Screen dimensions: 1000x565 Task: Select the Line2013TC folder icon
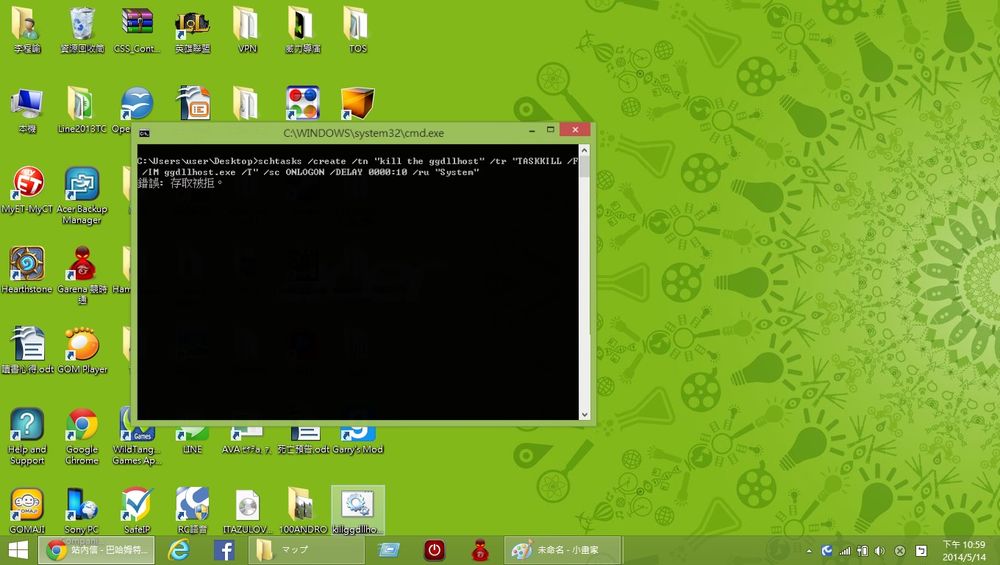(x=82, y=110)
